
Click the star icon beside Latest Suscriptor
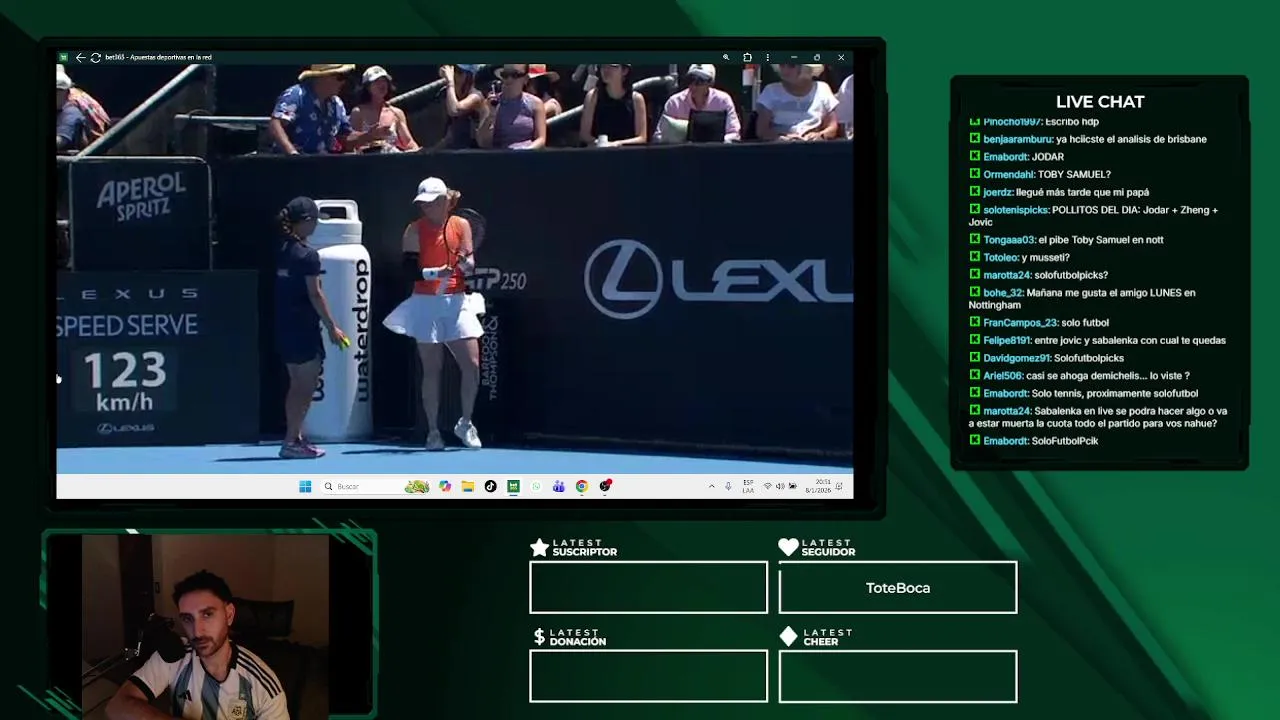[x=539, y=547]
